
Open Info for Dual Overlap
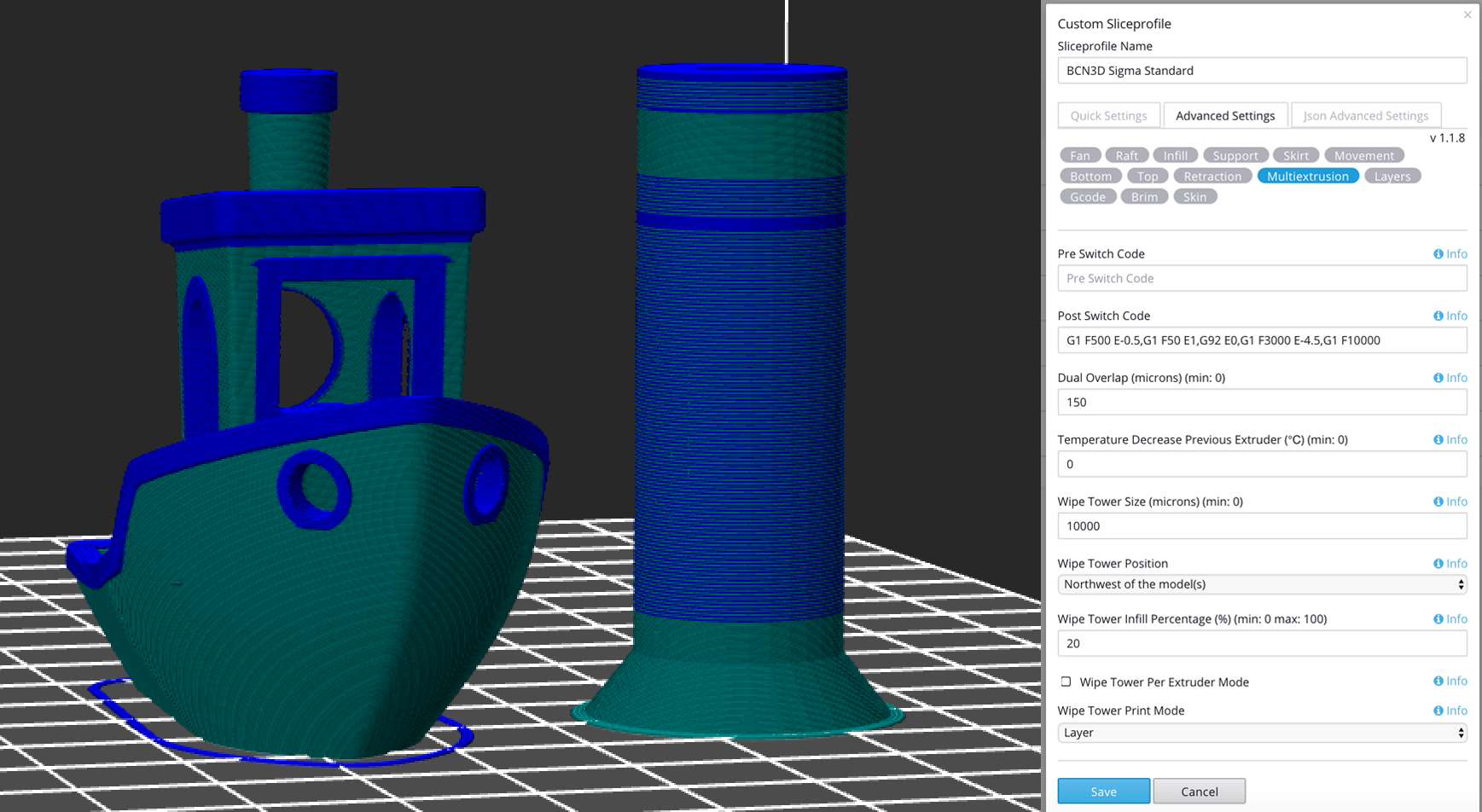(x=1450, y=378)
